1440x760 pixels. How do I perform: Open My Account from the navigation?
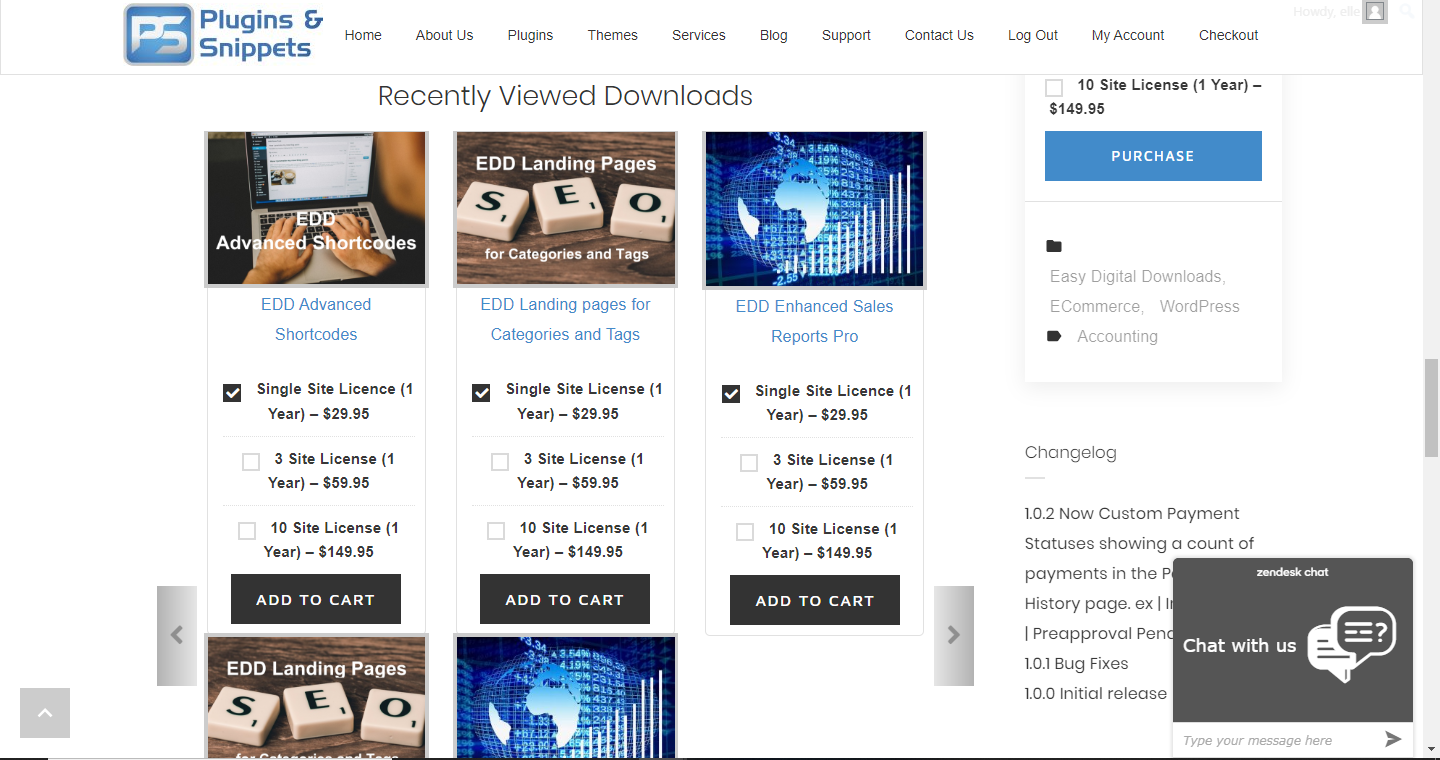tap(1128, 35)
